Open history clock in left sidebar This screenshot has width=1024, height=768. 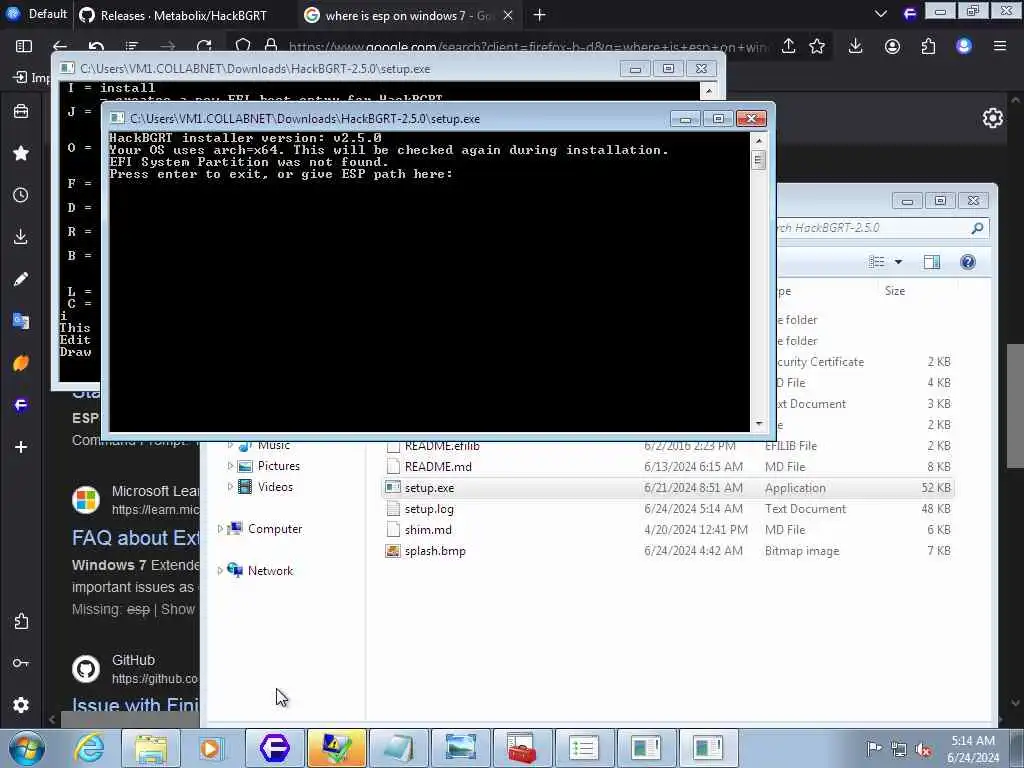(x=21, y=195)
